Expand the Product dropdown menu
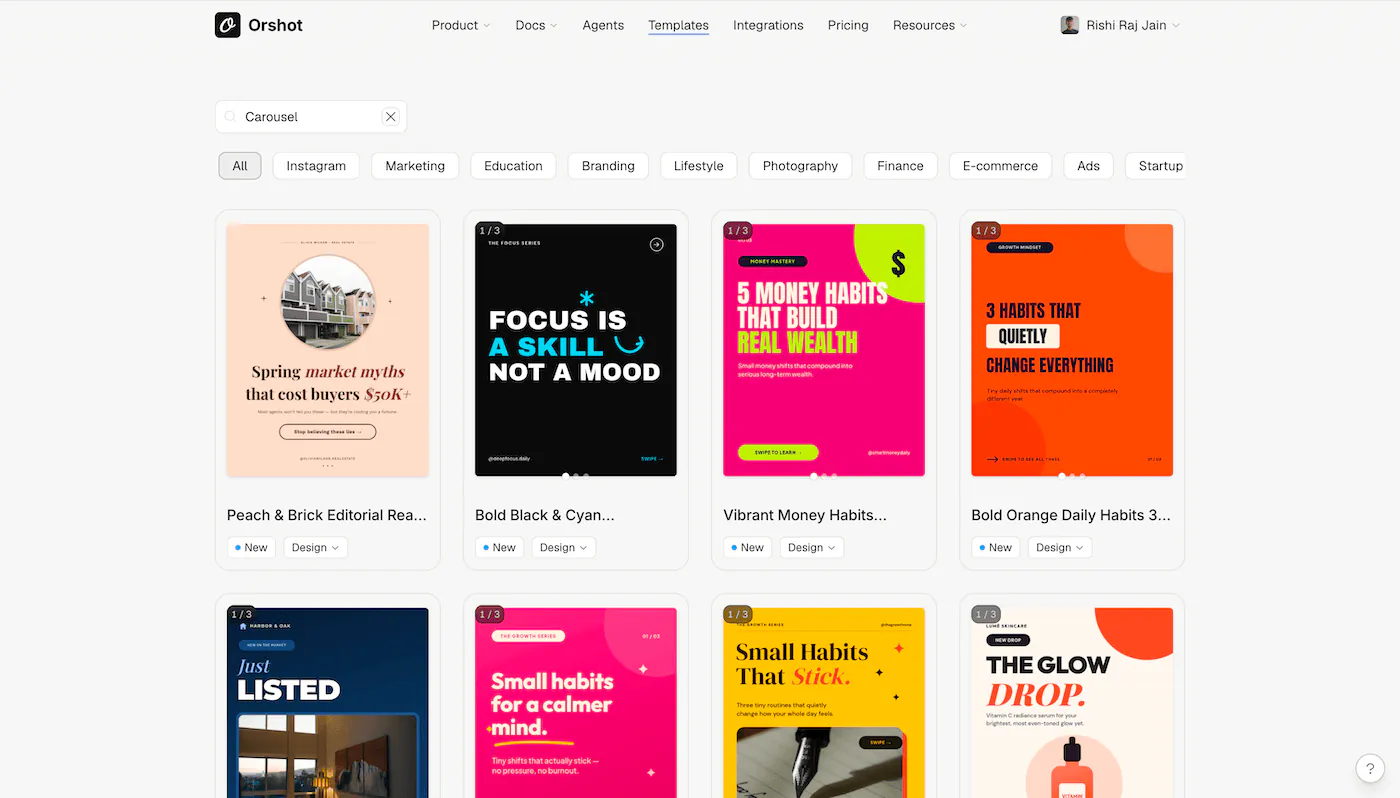The width and height of the screenshot is (1400, 798). point(461,25)
